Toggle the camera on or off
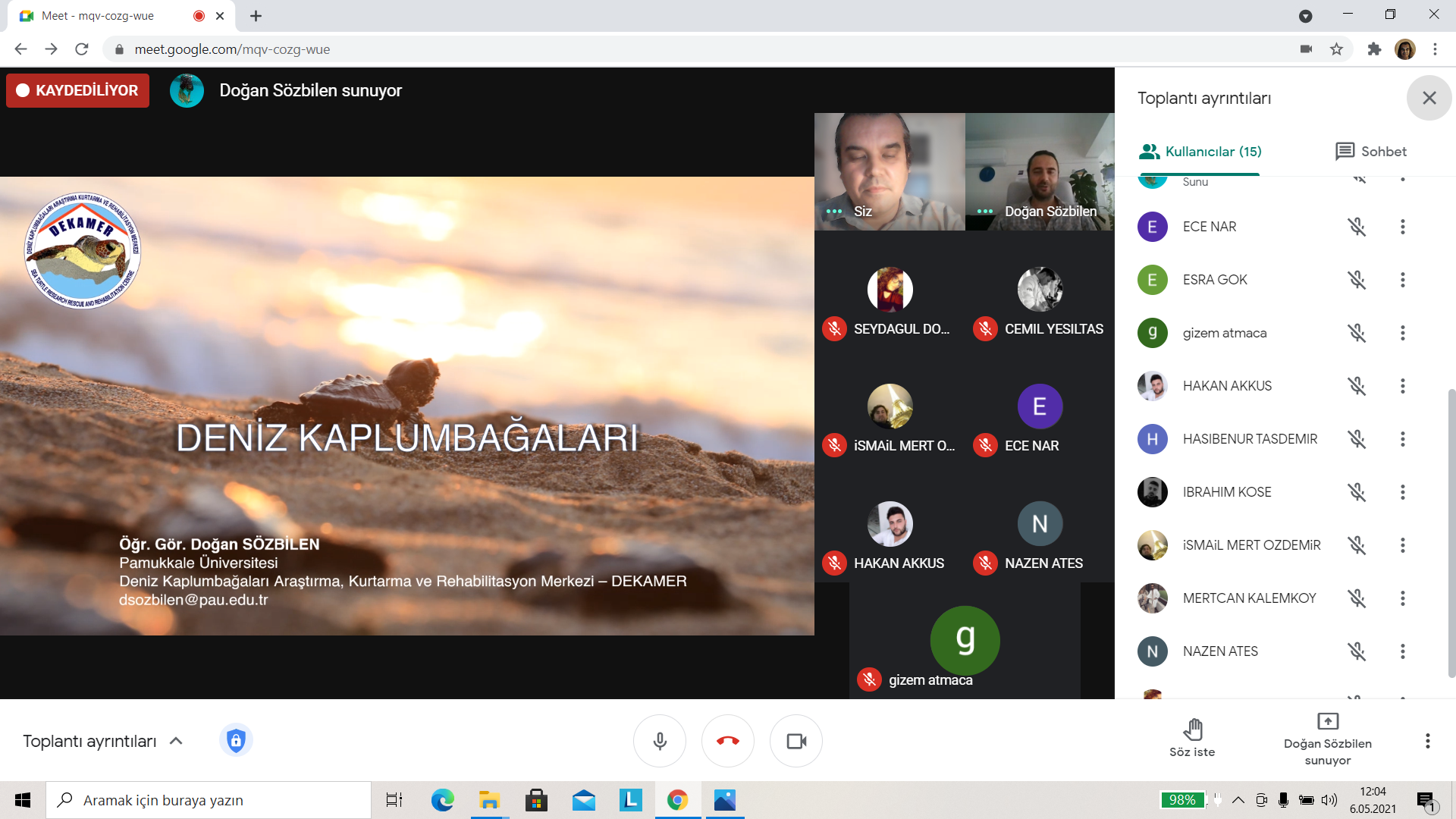This screenshot has width=1456, height=819. click(x=796, y=741)
